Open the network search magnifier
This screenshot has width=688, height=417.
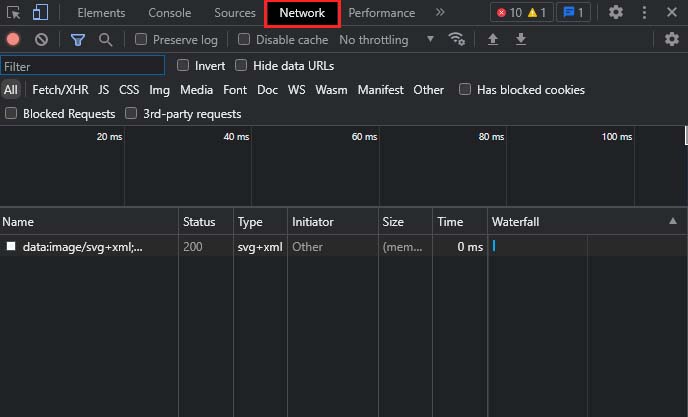click(105, 40)
